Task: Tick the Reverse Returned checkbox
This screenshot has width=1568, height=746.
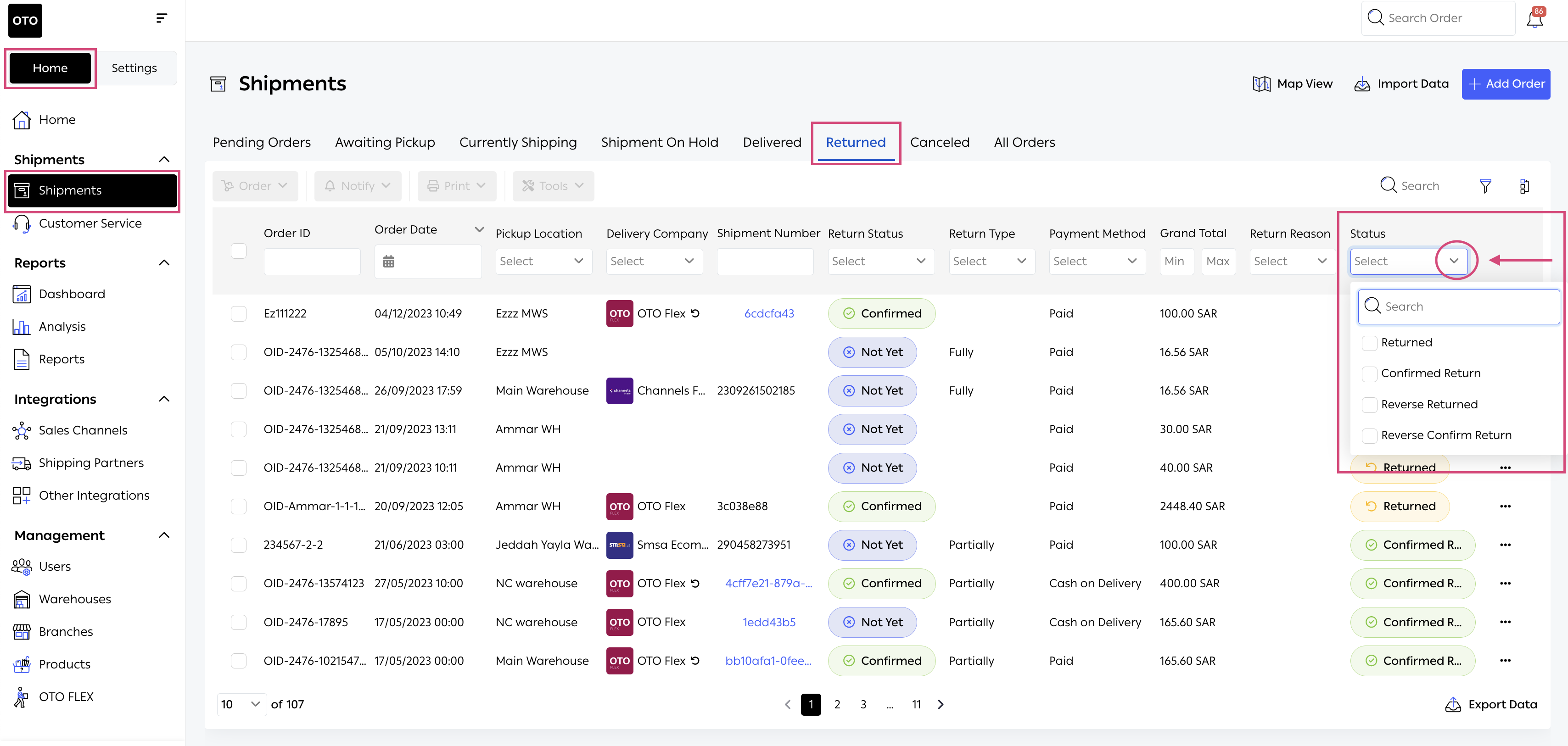Action: tap(1370, 405)
